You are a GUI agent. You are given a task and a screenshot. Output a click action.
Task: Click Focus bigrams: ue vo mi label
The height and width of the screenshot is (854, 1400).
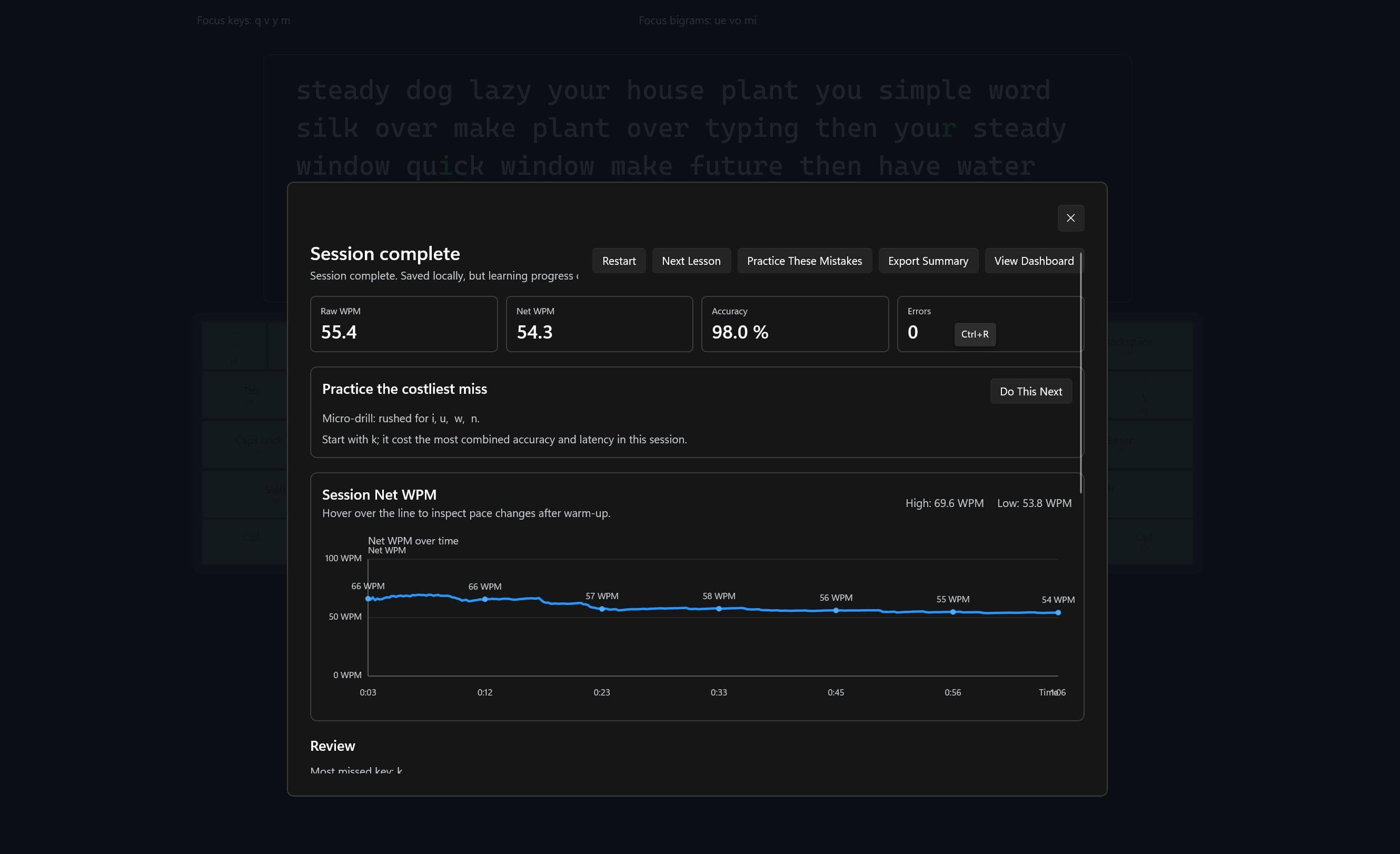point(697,21)
